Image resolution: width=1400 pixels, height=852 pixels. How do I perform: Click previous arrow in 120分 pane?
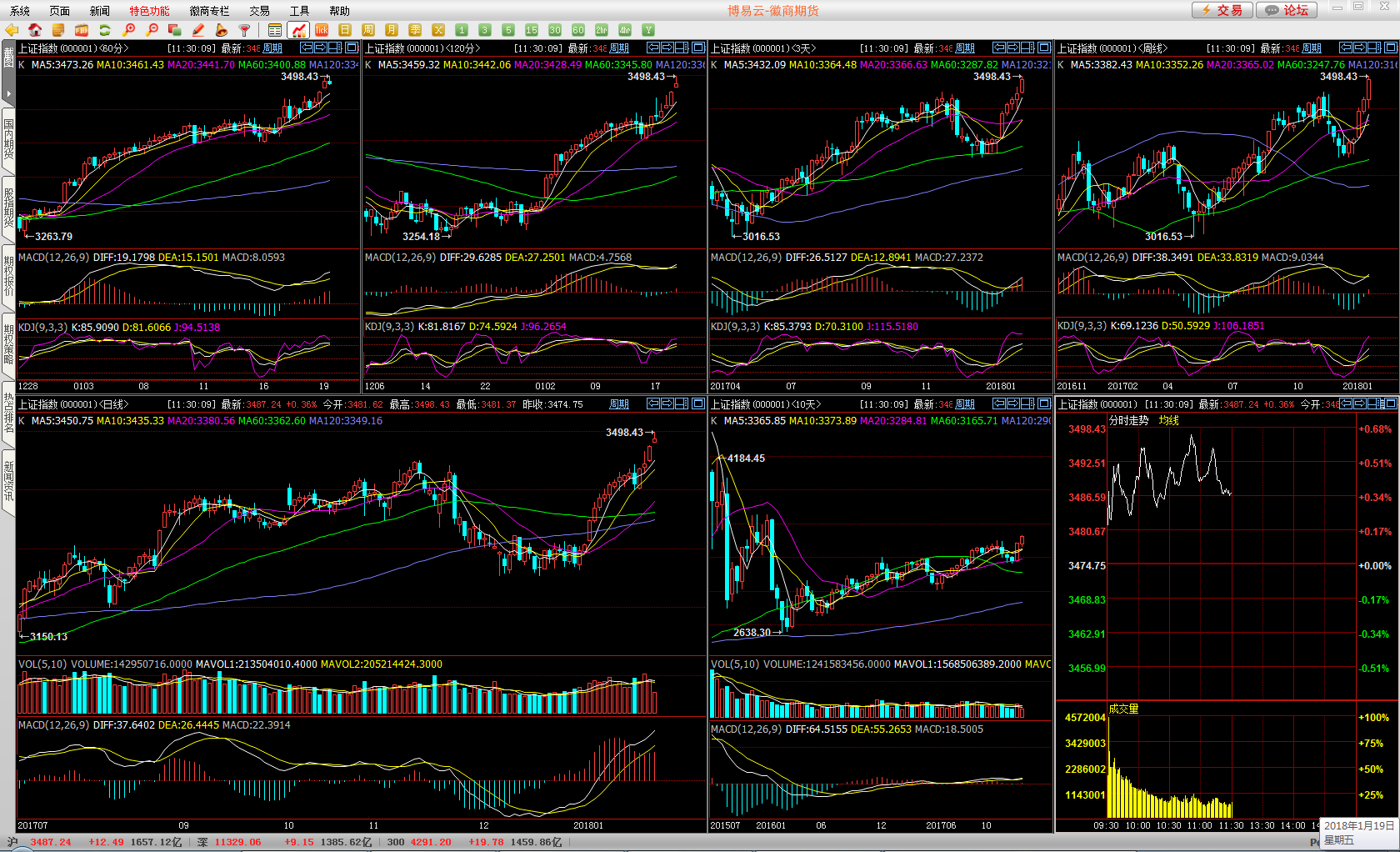click(653, 48)
